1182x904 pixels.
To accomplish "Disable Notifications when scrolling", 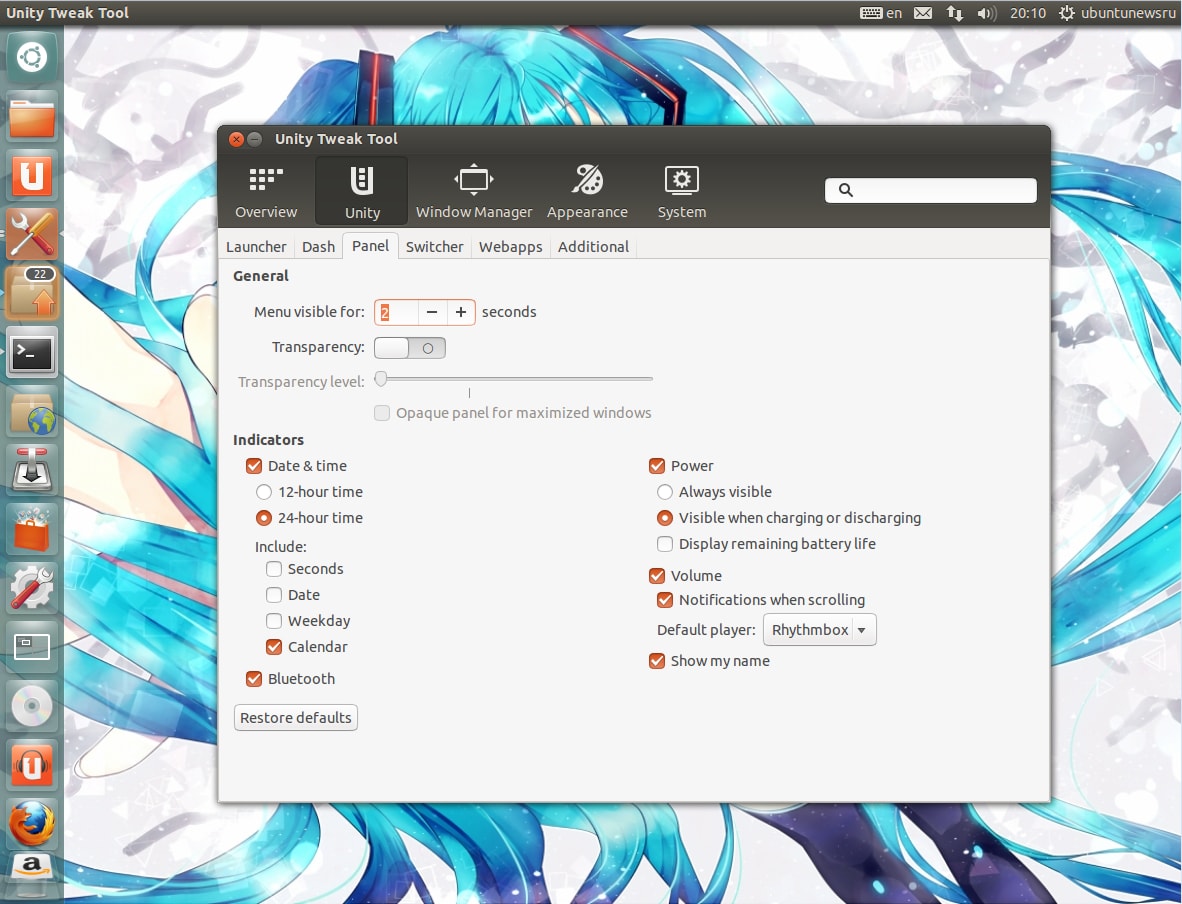I will 665,600.
